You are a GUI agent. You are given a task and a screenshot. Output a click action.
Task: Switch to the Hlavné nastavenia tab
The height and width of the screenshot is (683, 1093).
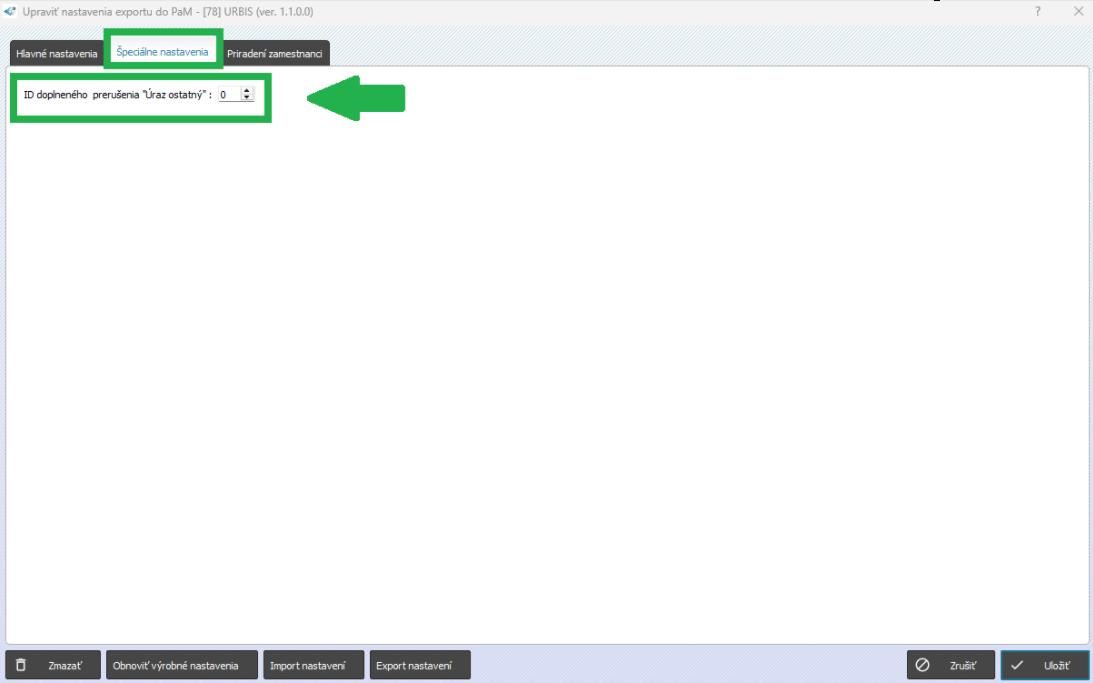tap(57, 53)
